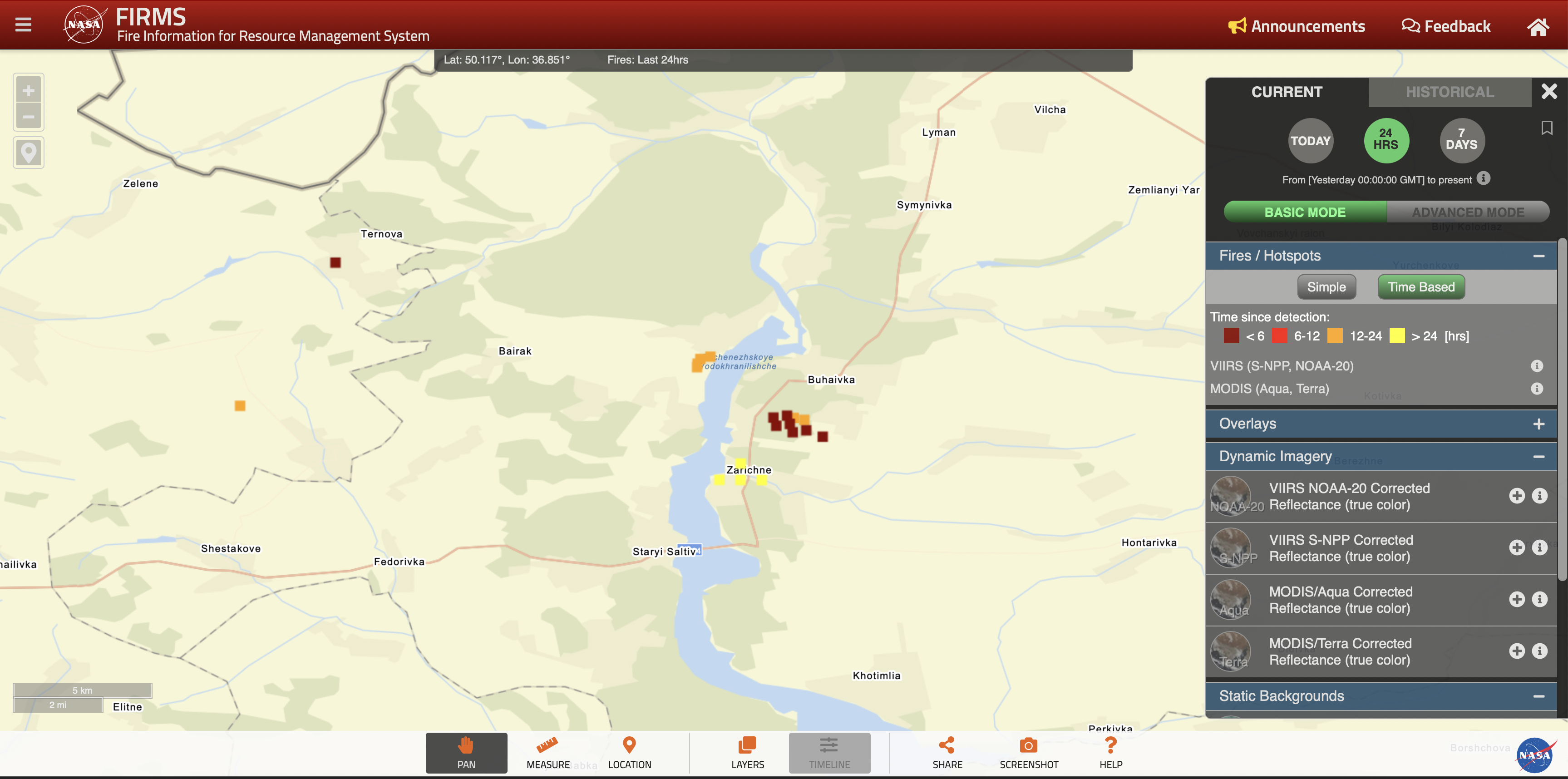
Task: Show info for MODIS/Aqua Reflectance
Action: coord(1539,600)
